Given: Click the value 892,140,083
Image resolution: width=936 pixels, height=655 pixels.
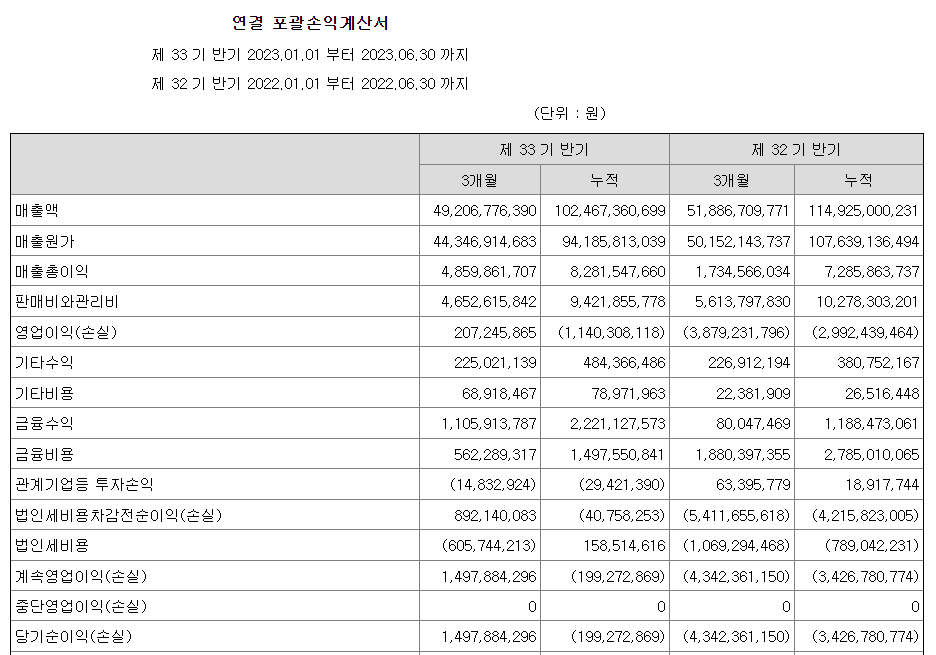Looking at the screenshot, I should pyautogui.click(x=495, y=515).
